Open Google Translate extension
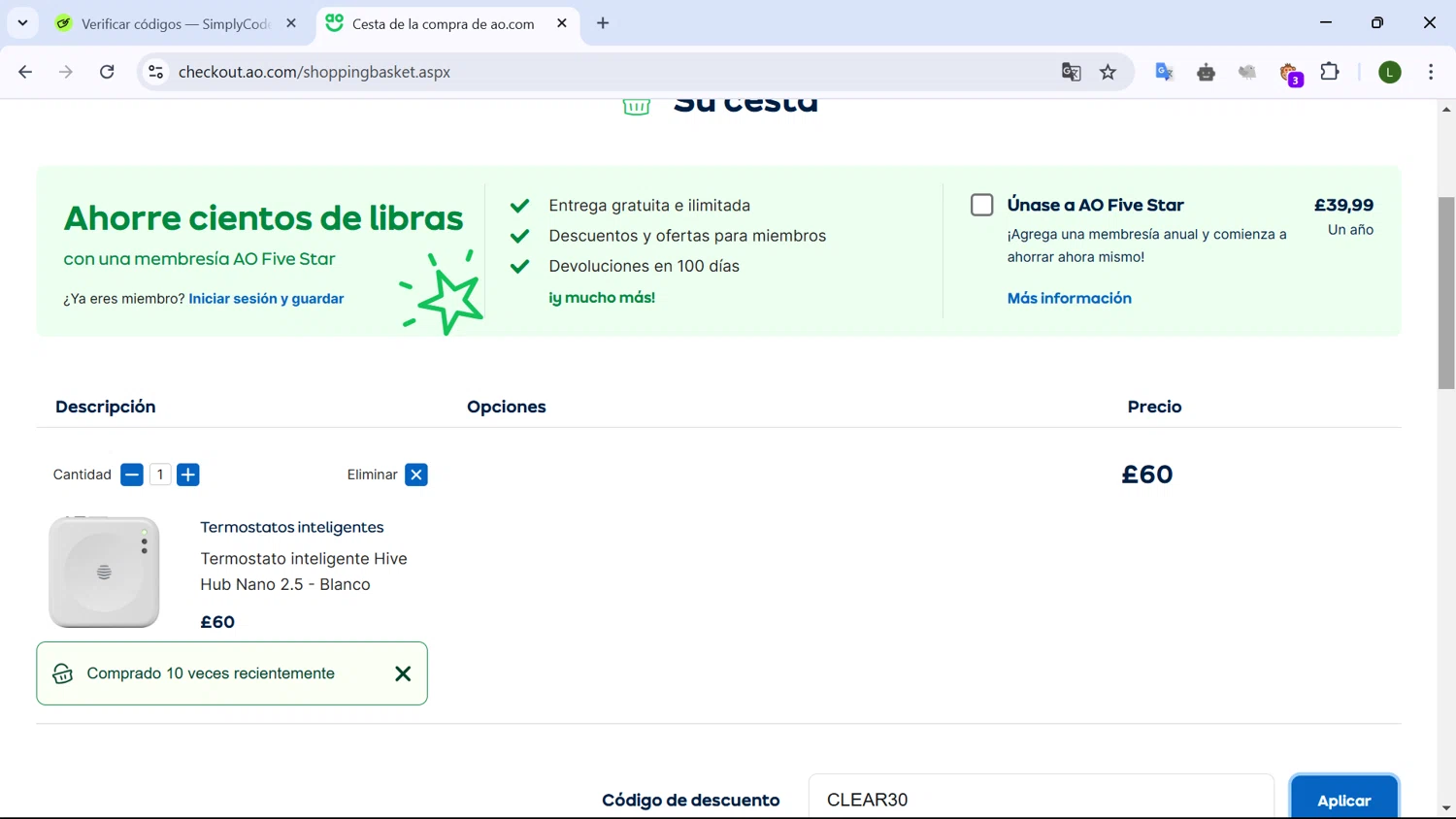Viewport: 1456px width, 819px height. tap(1164, 72)
